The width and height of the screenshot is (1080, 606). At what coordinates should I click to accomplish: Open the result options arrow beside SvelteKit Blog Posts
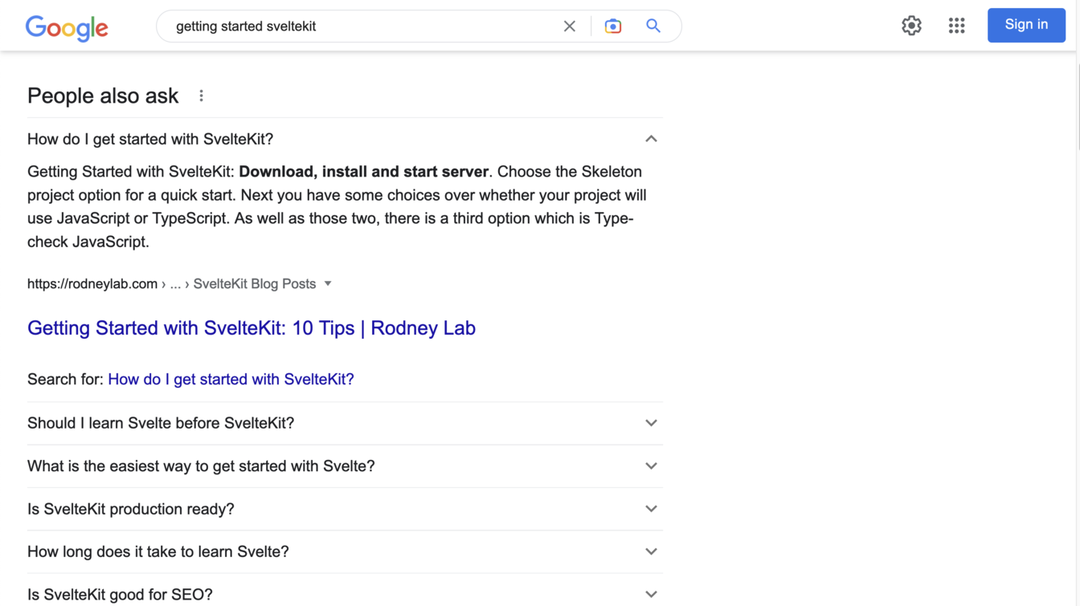[330, 283]
